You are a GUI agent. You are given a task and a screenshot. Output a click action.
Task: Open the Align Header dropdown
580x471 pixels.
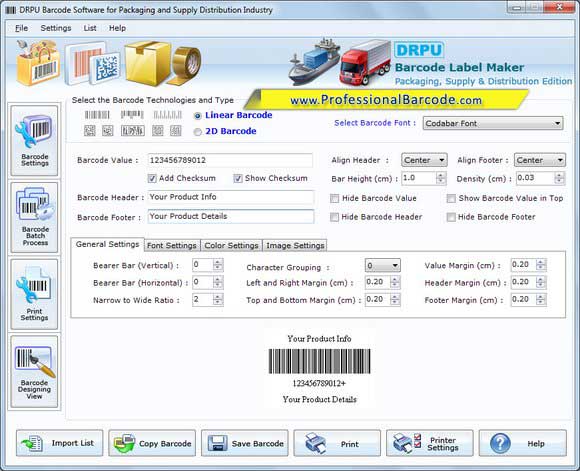424,160
